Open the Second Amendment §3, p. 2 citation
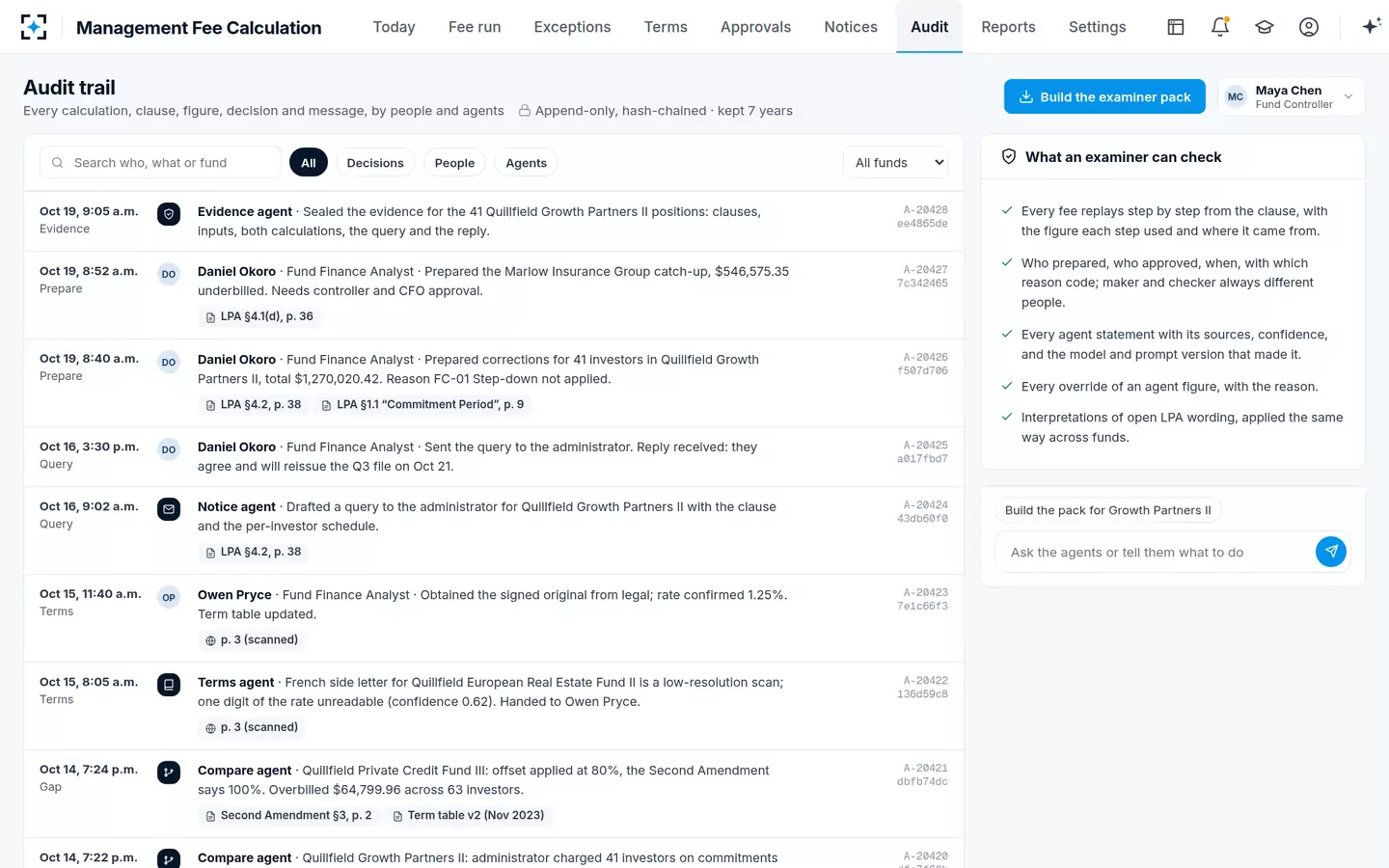Screen dimensions: 1389x868 point(288,816)
